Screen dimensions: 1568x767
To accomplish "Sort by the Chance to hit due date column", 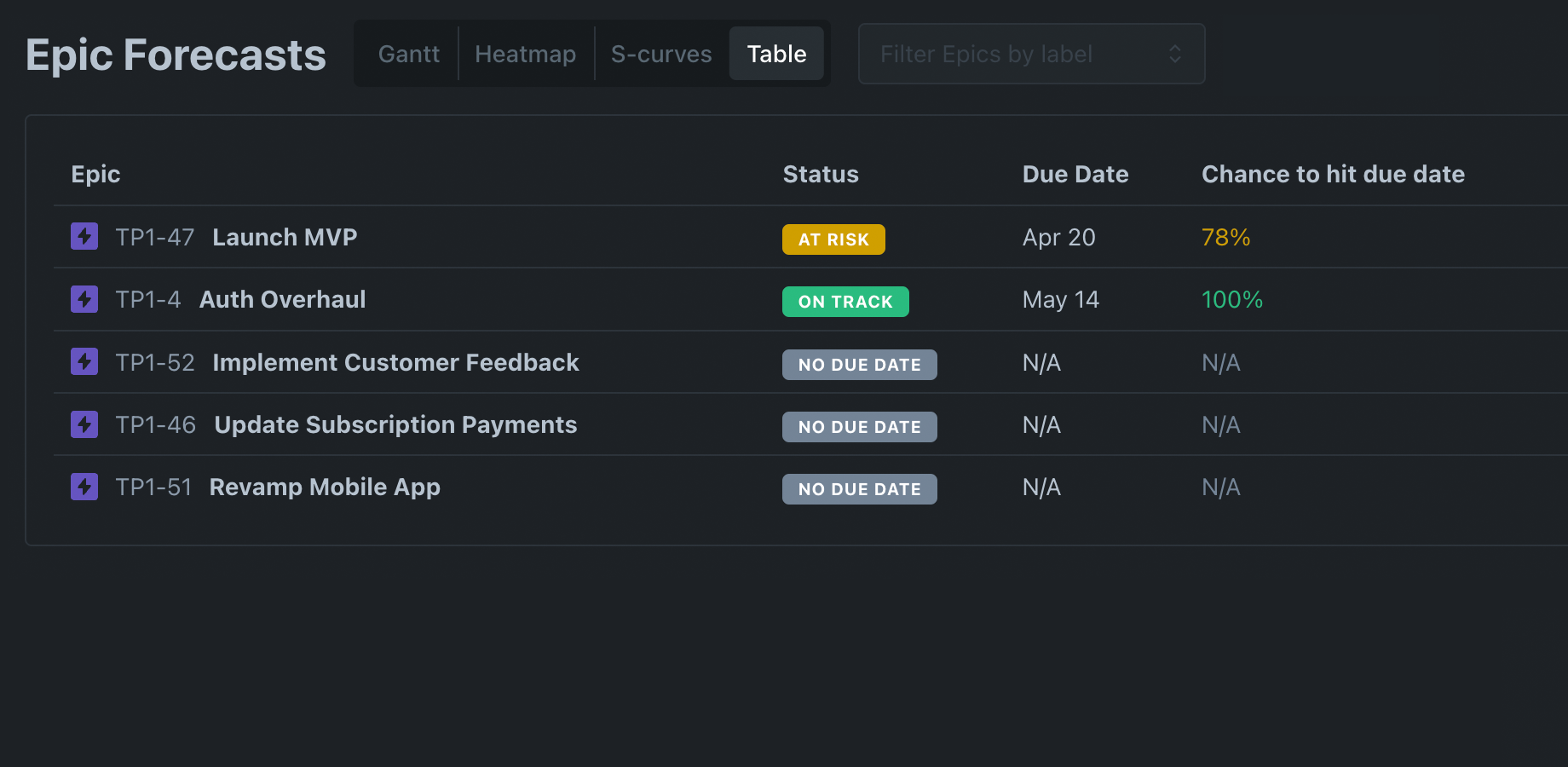I will (x=1333, y=174).
